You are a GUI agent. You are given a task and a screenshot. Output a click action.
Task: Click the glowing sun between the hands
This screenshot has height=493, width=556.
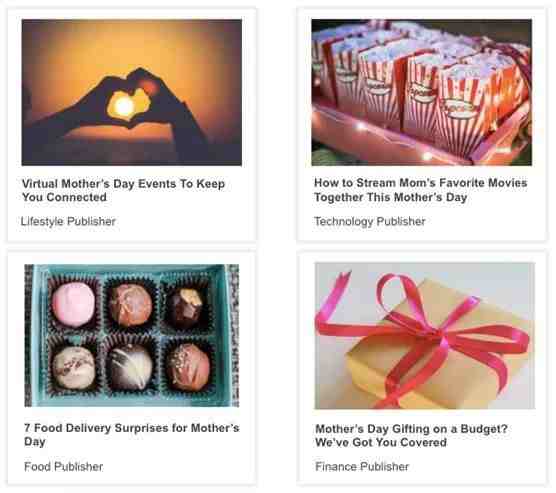coord(125,105)
